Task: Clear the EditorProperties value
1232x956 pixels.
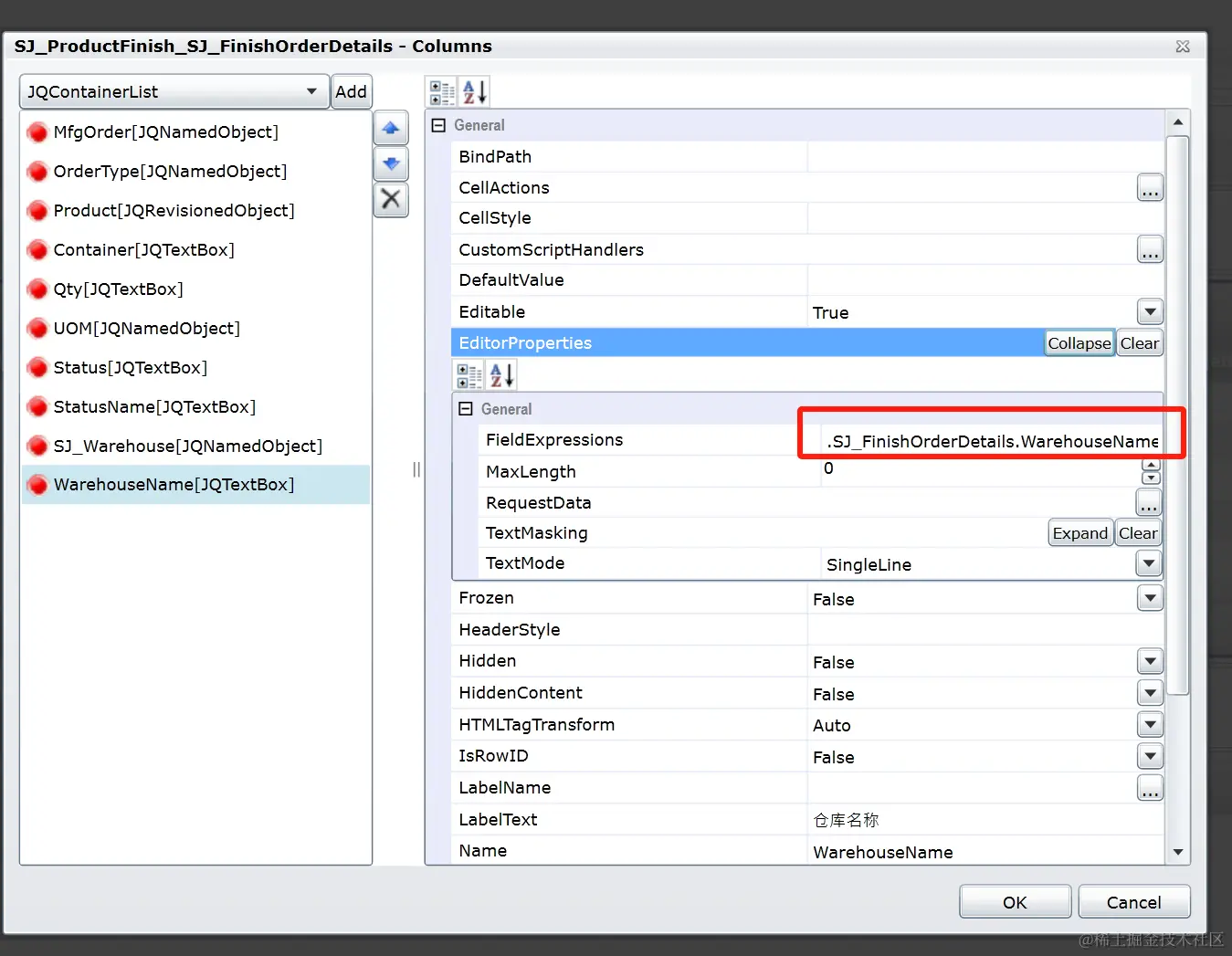Action: point(1140,343)
